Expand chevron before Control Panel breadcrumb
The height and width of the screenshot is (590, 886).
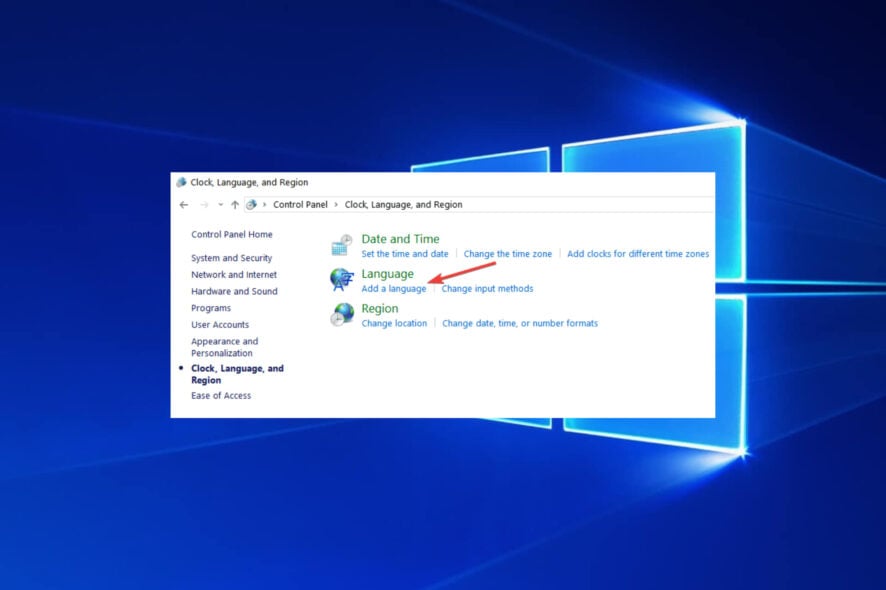[x=264, y=205]
